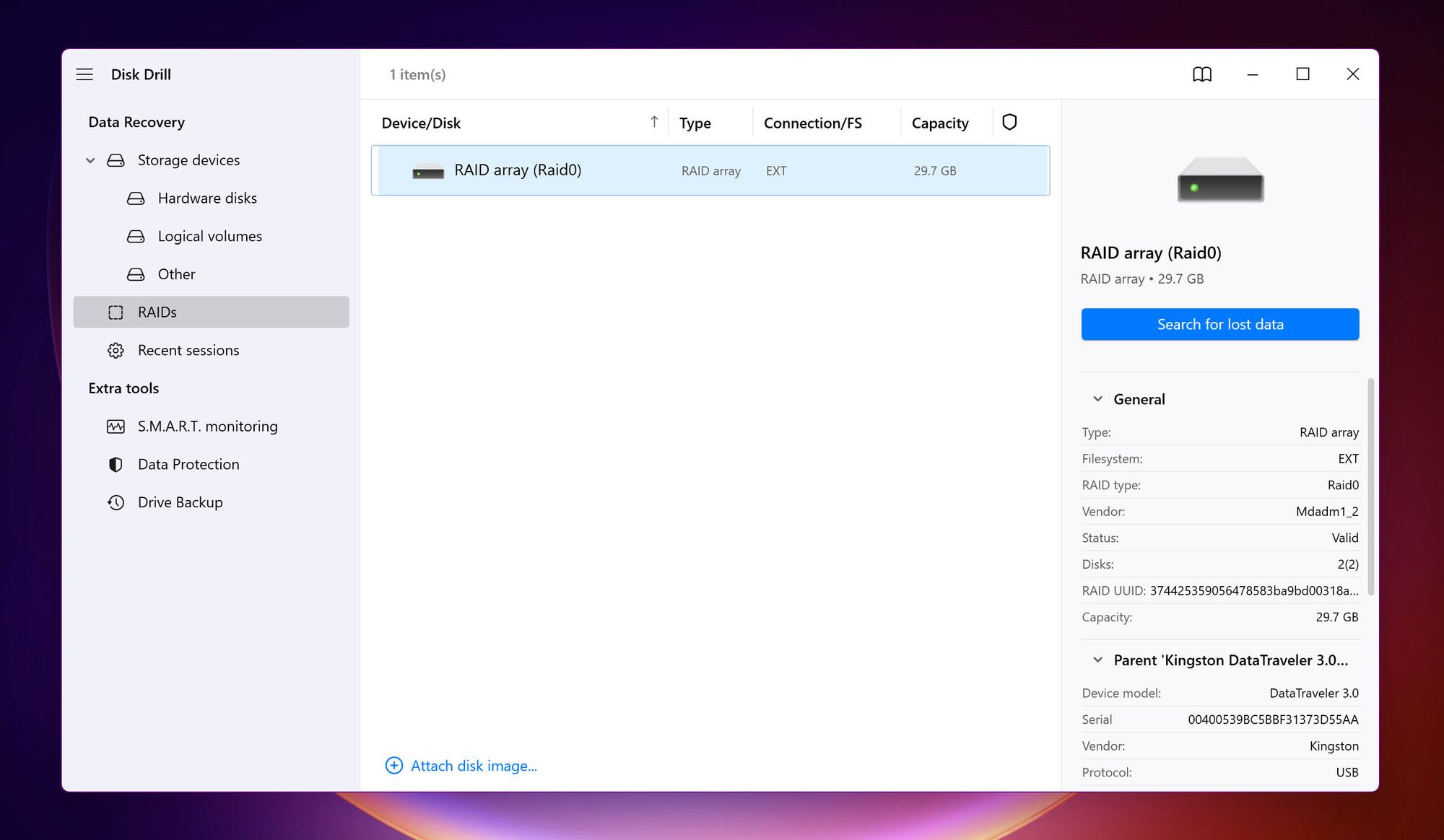Viewport: 1444px width, 840px height.
Task: Select the RAID array Raid0 row
Action: [x=710, y=169]
